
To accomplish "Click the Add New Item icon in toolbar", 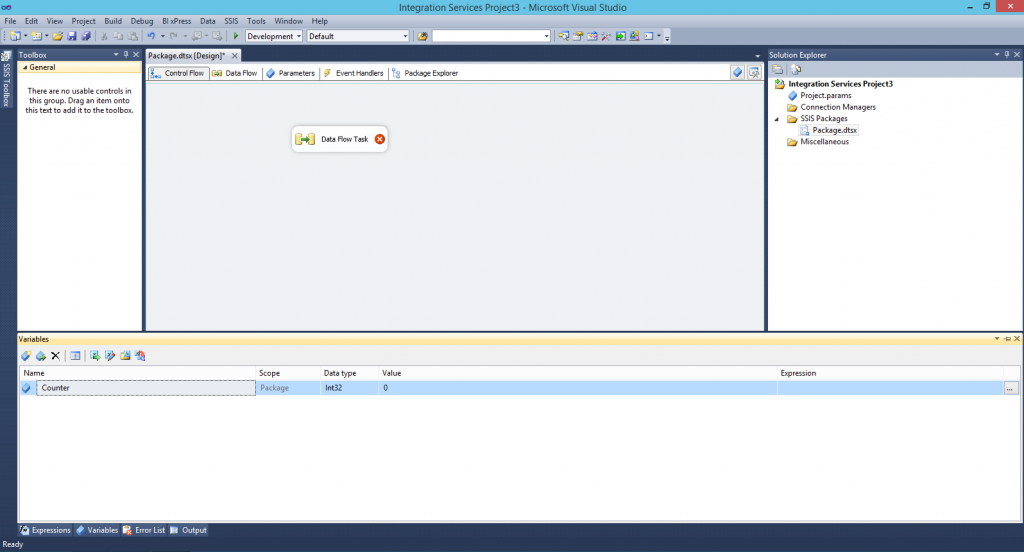I will pos(37,36).
